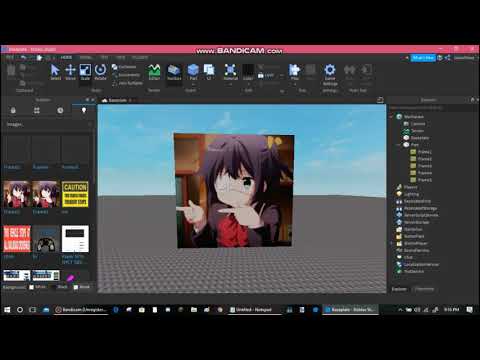Open the dropdown arrow under Part
480x360 pixels.
[193, 84]
